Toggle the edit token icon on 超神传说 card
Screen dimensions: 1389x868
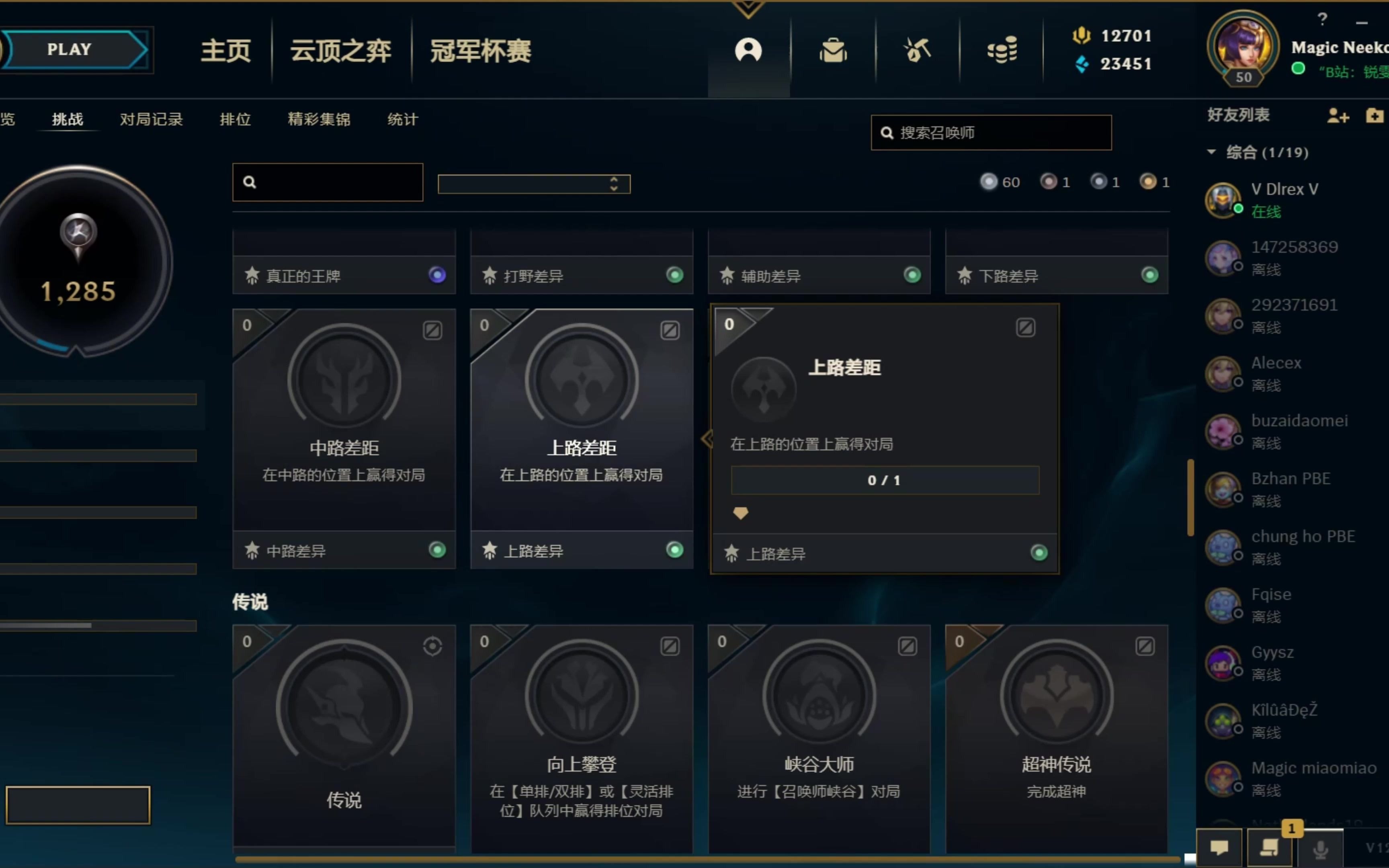(1145, 647)
